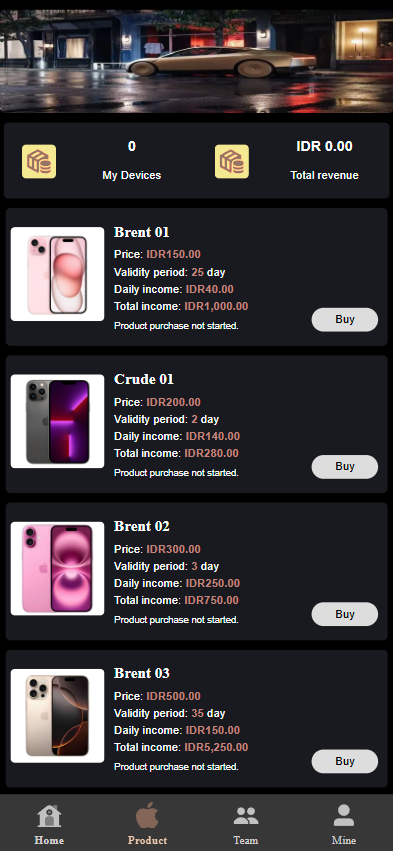Select the Crude 01 product title

pyautogui.click(x=144, y=379)
